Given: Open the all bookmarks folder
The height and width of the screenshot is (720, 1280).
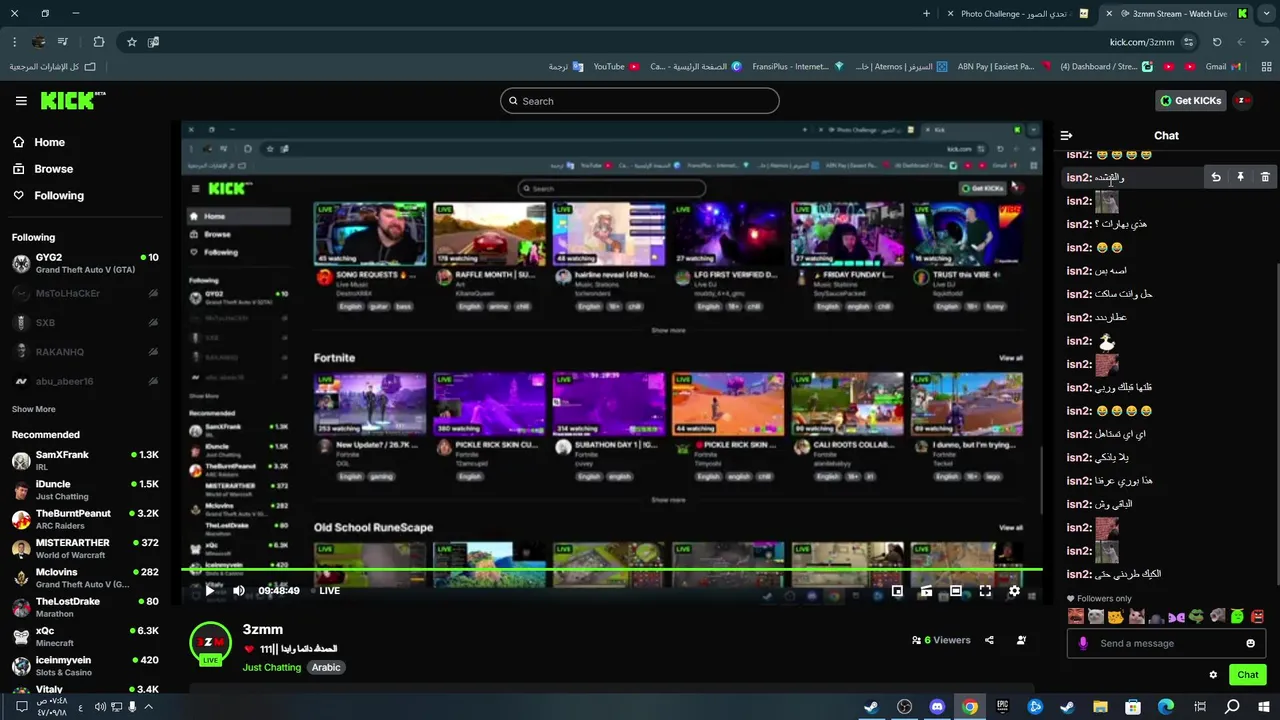Looking at the screenshot, I should pyautogui.click(x=52, y=67).
